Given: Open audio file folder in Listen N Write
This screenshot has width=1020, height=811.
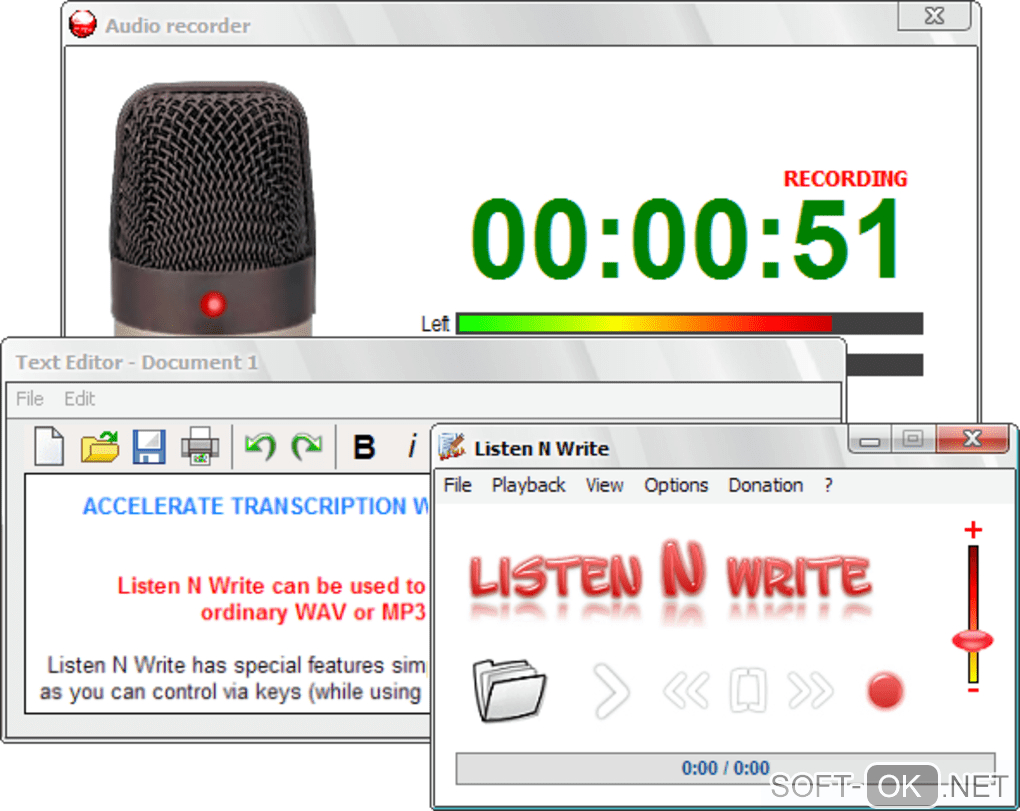Looking at the screenshot, I should (x=509, y=690).
